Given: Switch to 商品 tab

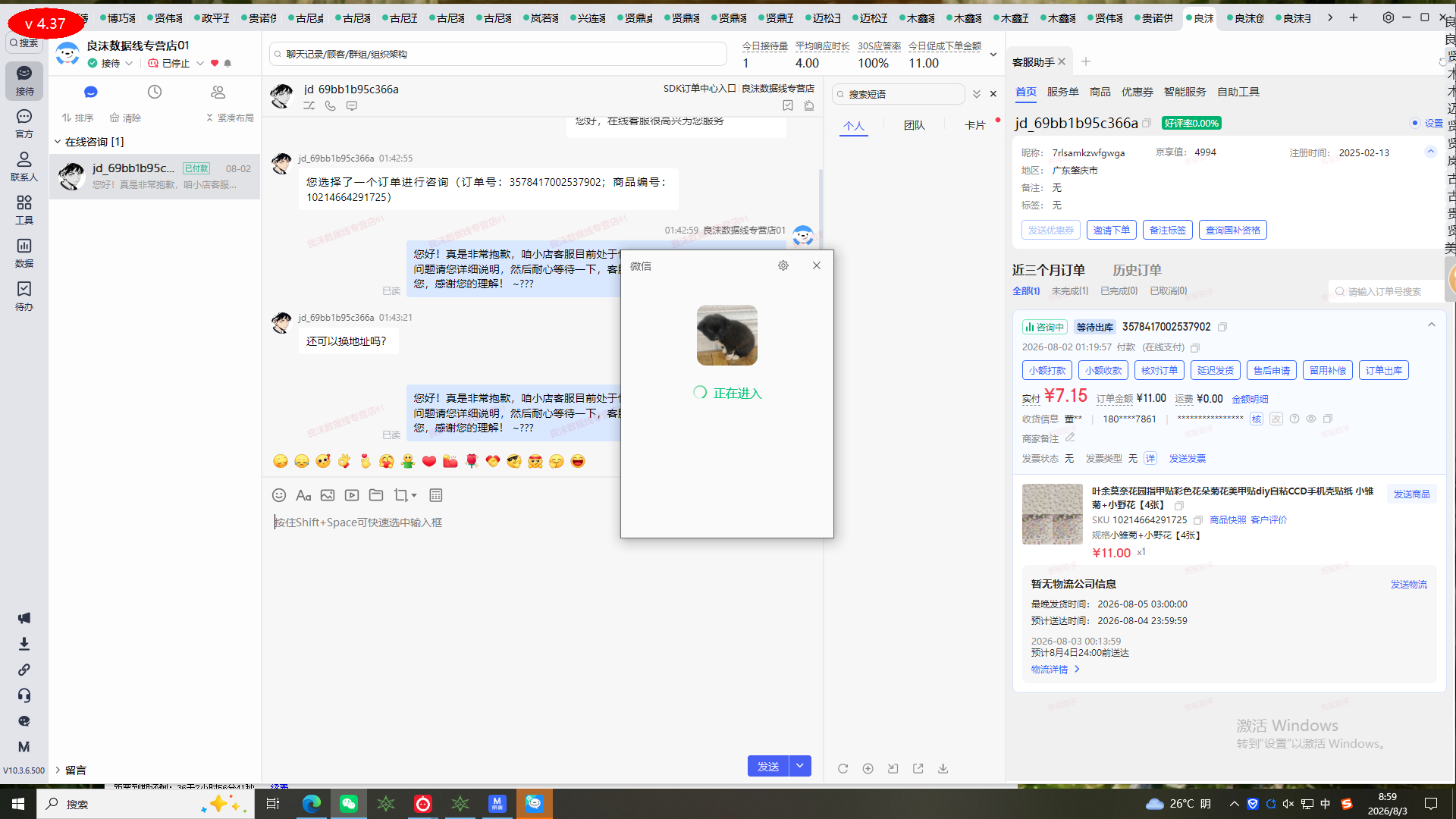Looking at the screenshot, I should tap(1100, 92).
